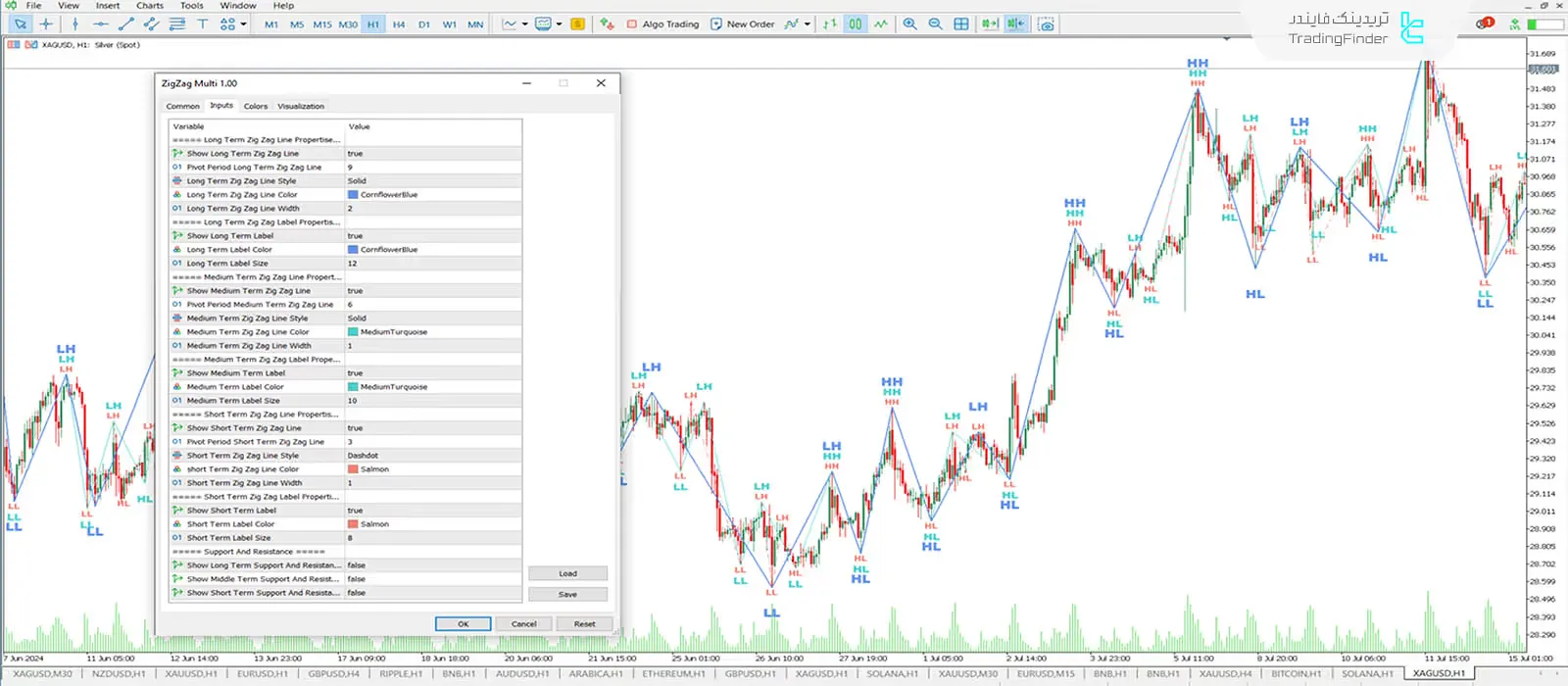Viewport: 1568px width, 686px height.
Task: Switch to the BITCOIN,H1 chart tab
Action: coord(1296,674)
